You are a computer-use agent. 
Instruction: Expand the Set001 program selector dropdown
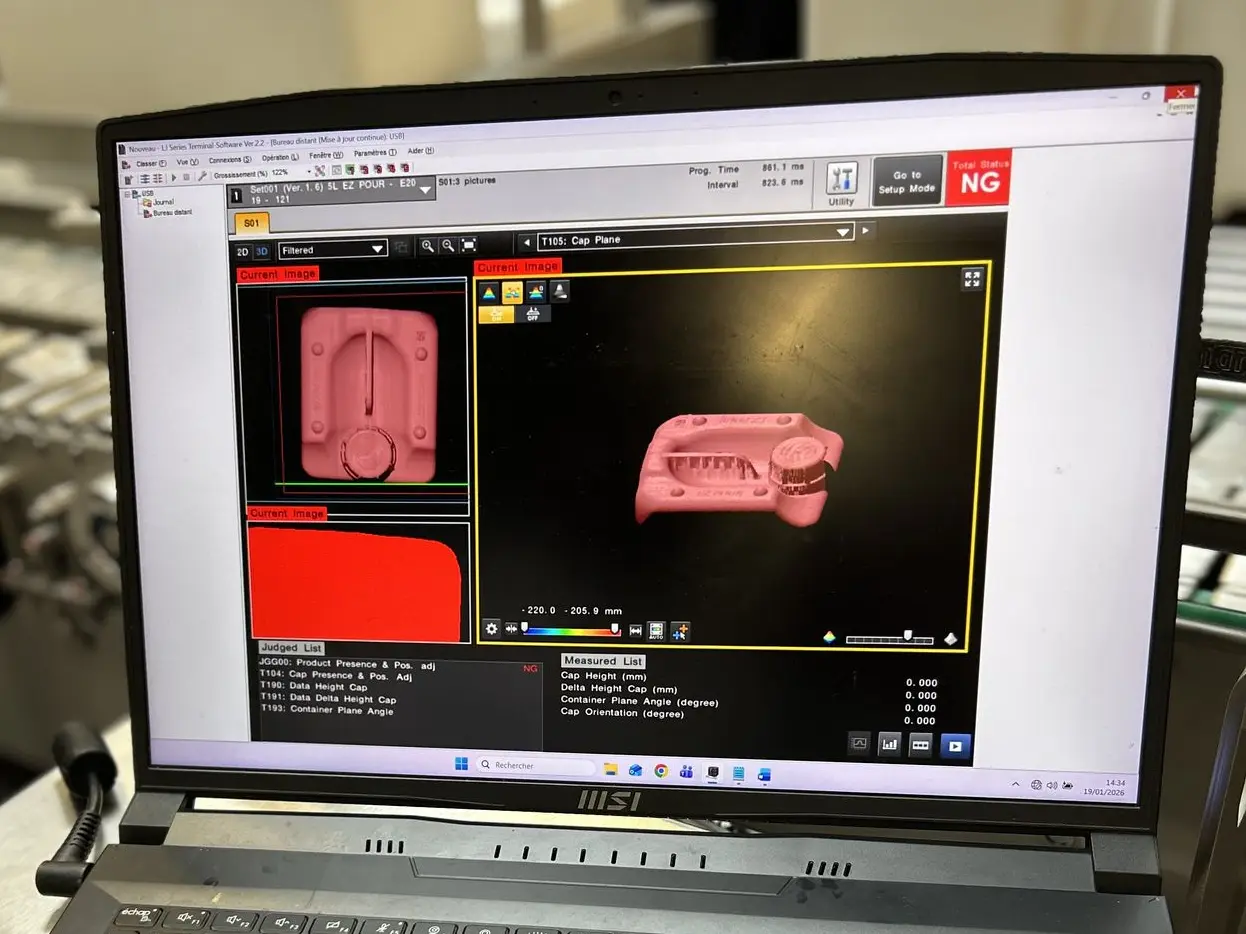click(426, 188)
